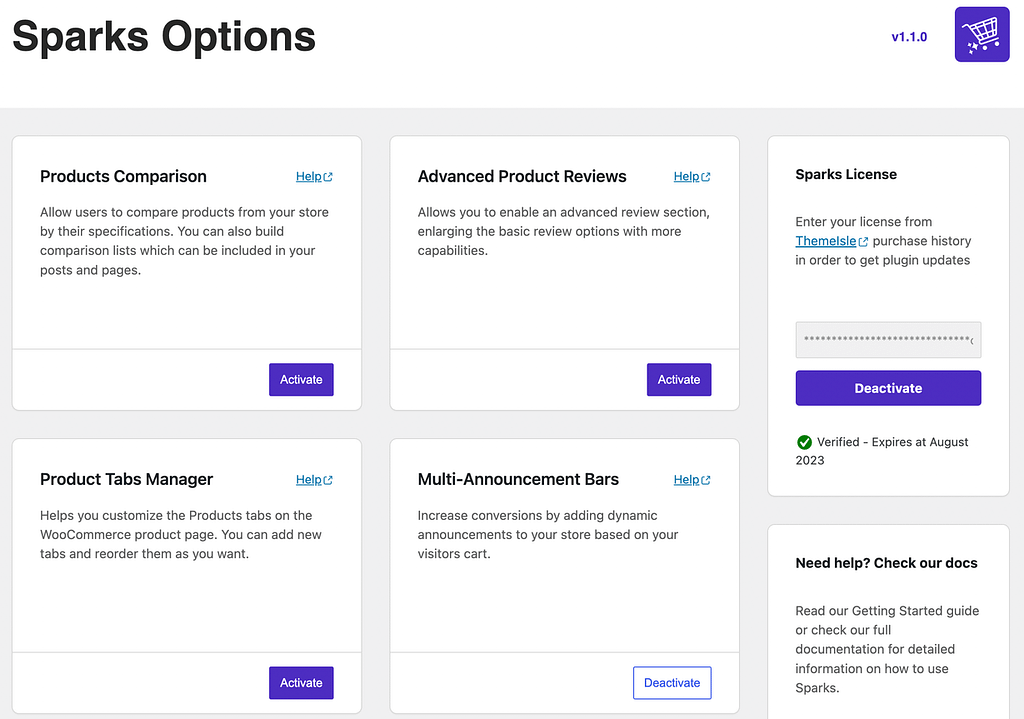Screen dimensions: 1024x719
Task: Activate the Products Comparison module
Action: pos(301,379)
